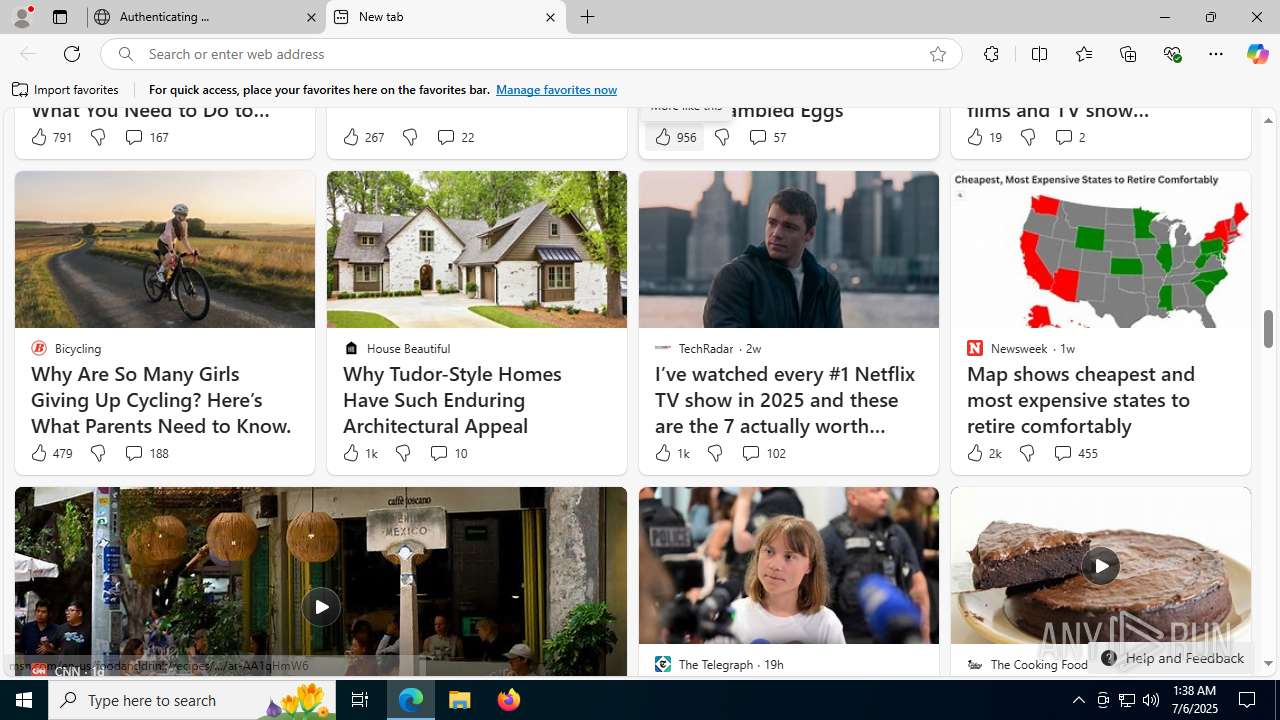Open the profile icon in the title bar
Image resolution: width=1280 pixels, height=720 pixels.
coord(21,17)
